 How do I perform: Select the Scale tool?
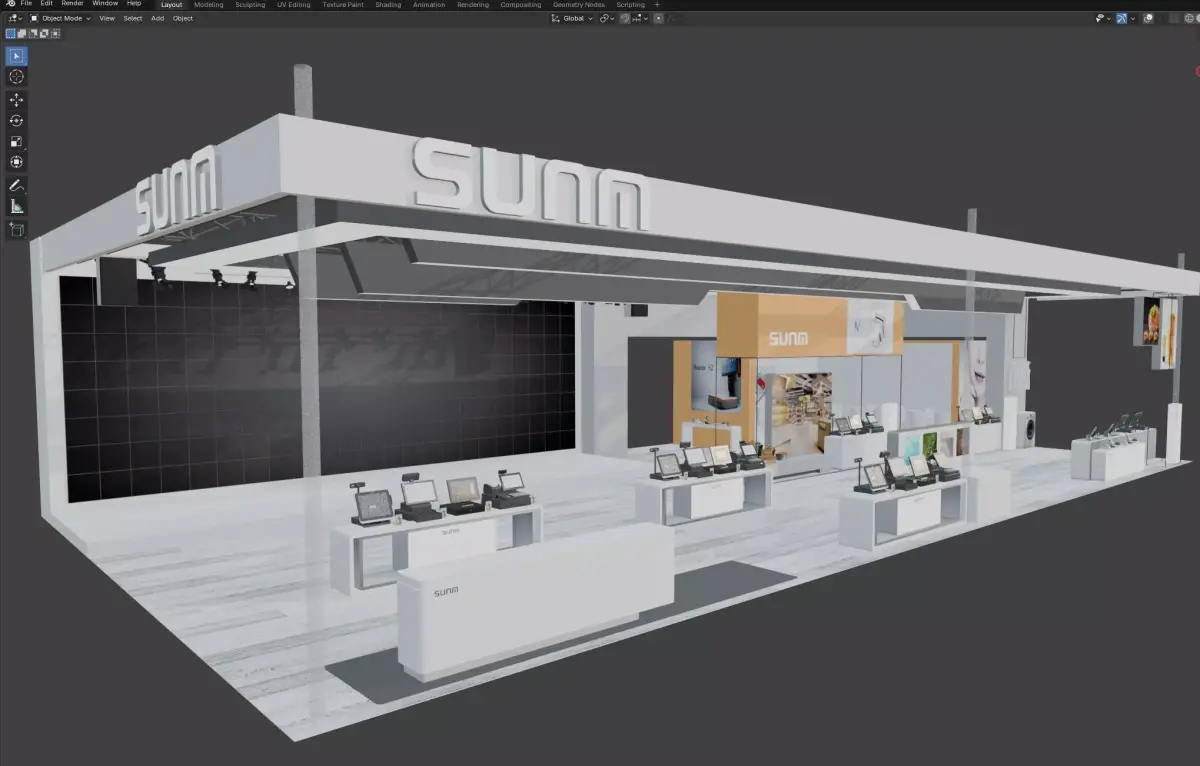click(x=17, y=141)
